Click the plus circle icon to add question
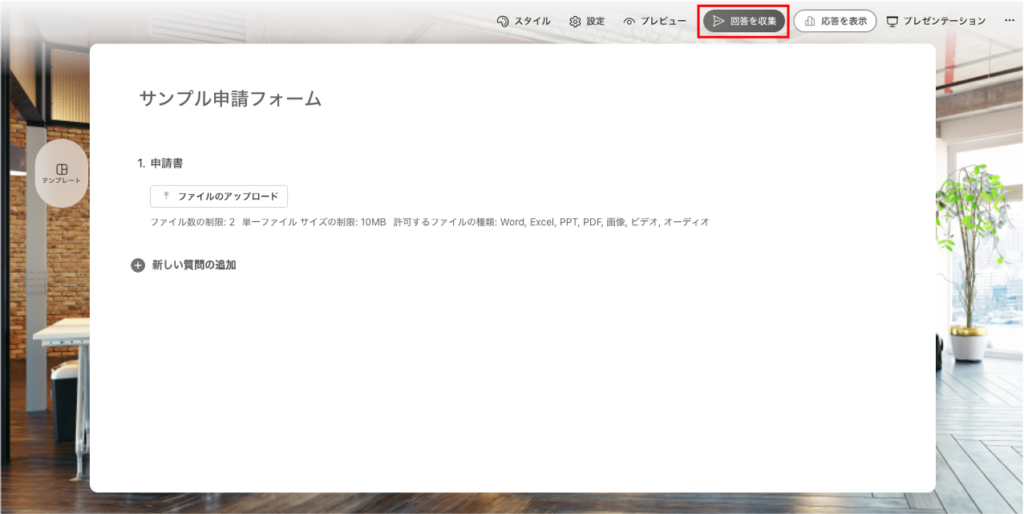 (138, 266)
